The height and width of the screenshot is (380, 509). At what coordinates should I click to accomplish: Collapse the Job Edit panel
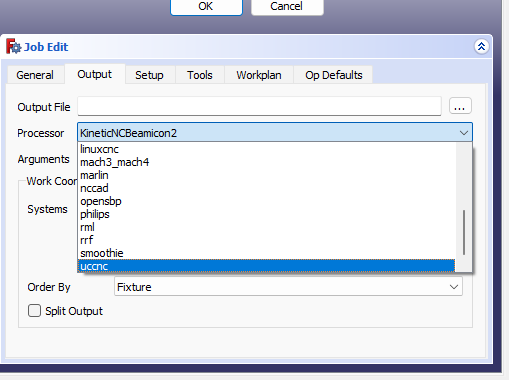point(481,47)
